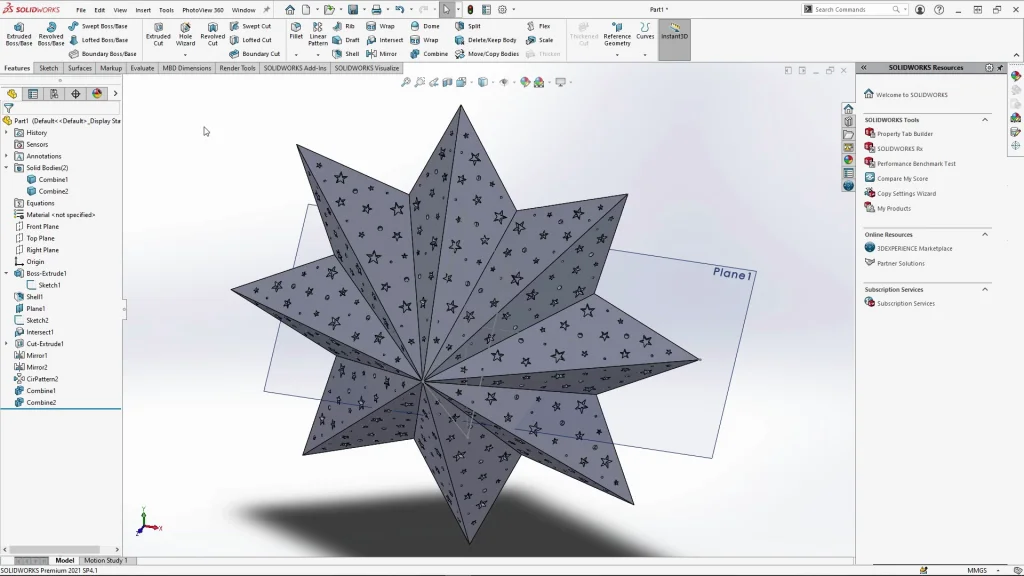Screen dimensions: 1024x576
Task: Toggle the Section View in heads-up toolbar
Action: pyautogui.click(x=447, y=82)
